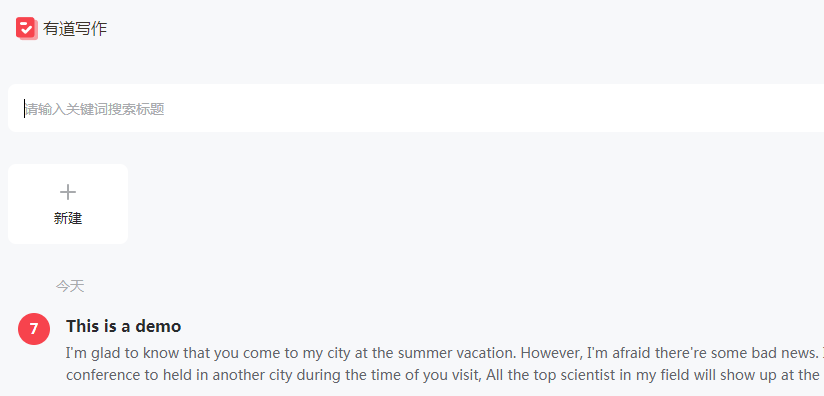Click the preview line starting 'I'm glad to know'
This screenshot has height=396, width=824.
(445, 352)
